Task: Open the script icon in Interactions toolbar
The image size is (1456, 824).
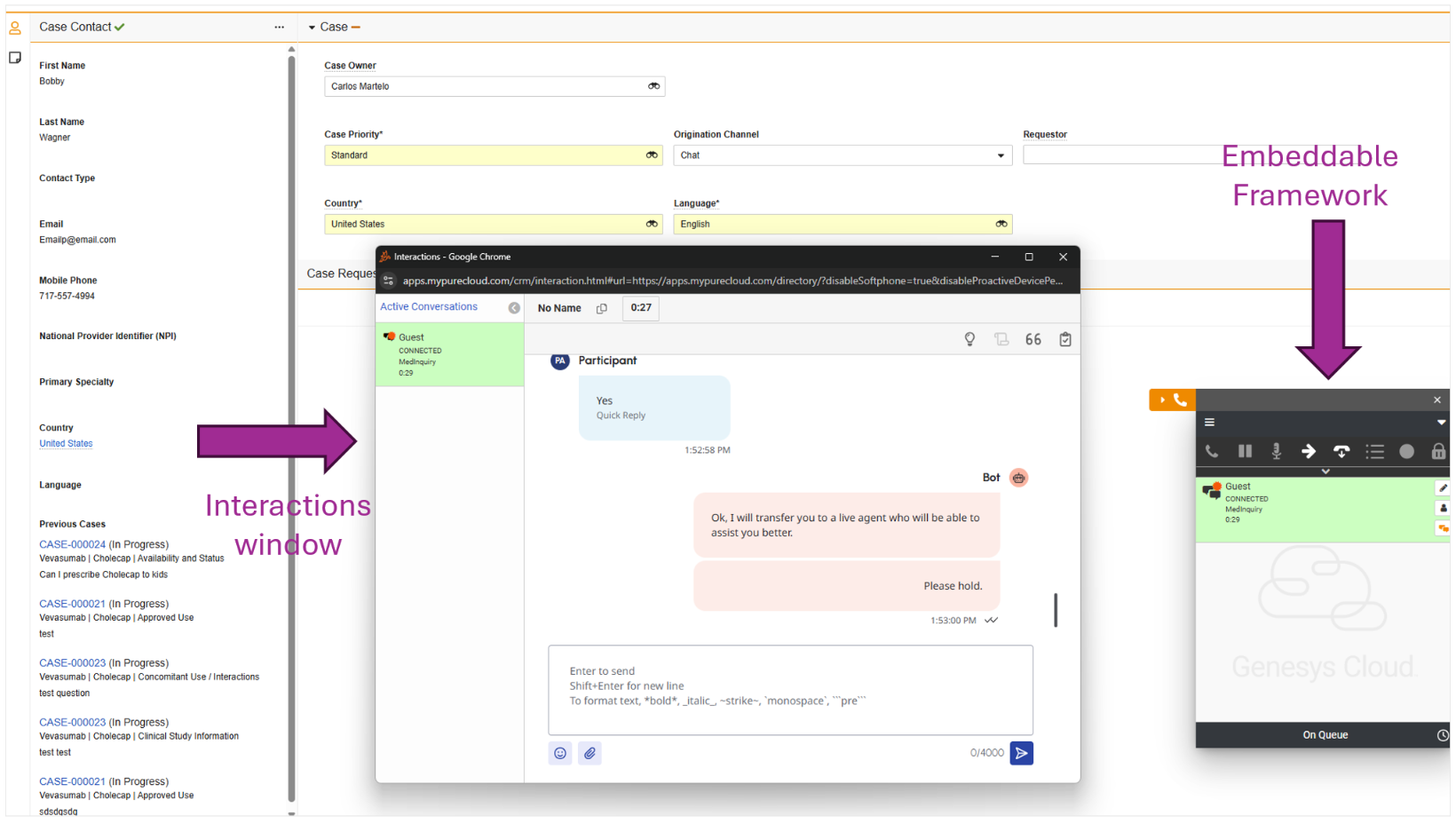Action: point(1001,339)
